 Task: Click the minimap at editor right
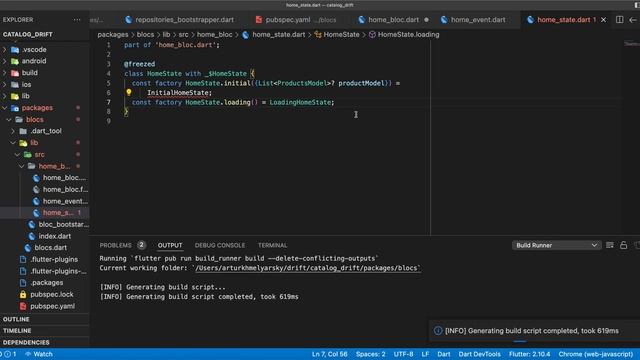pyautogui.click(x=631, y=44)
